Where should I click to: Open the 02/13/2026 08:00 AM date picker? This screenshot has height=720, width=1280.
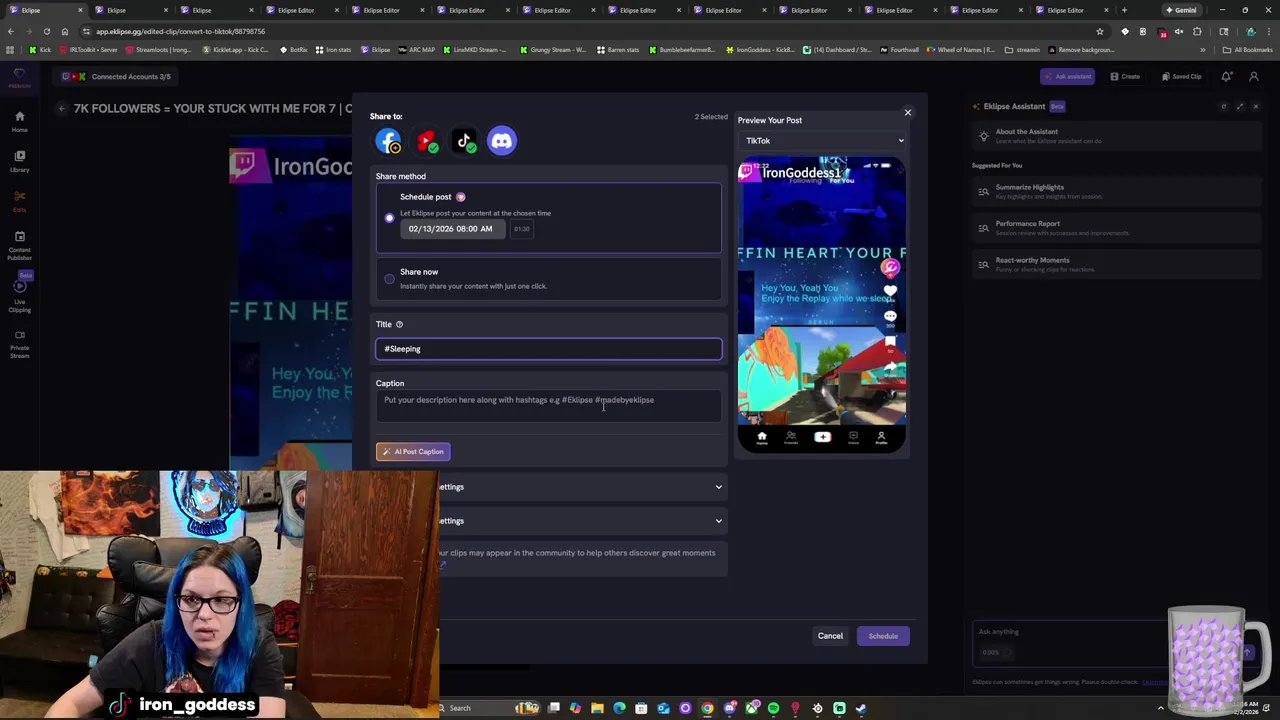[451, 229]
